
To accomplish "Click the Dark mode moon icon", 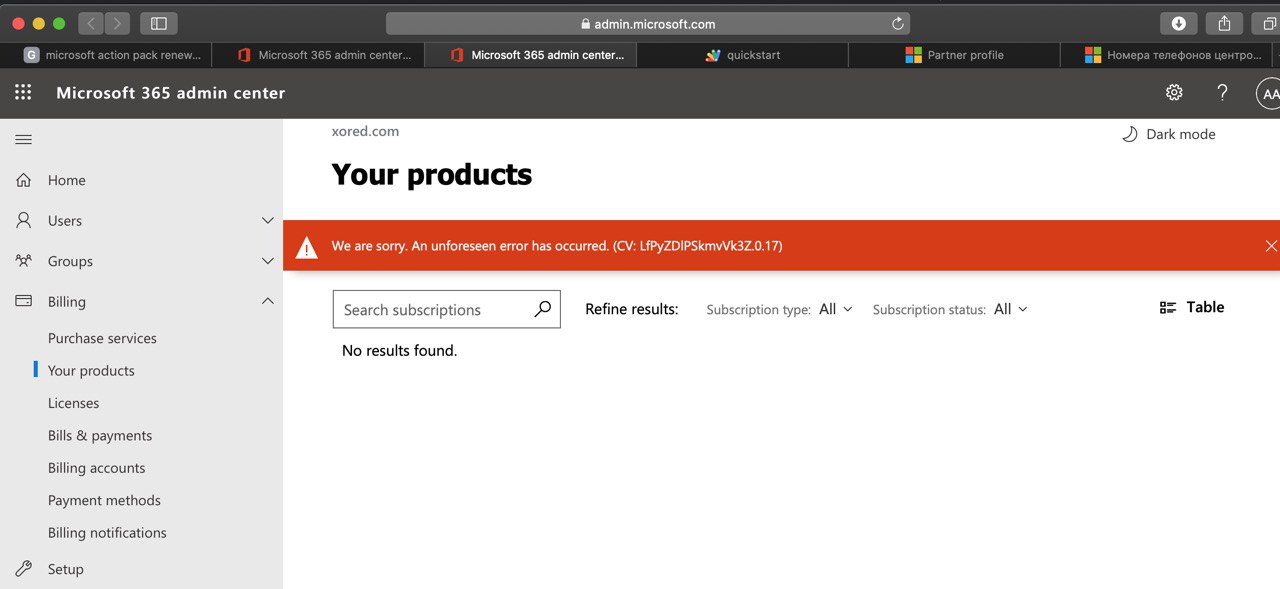I will pyautogui.click(x=1129, y=134).
